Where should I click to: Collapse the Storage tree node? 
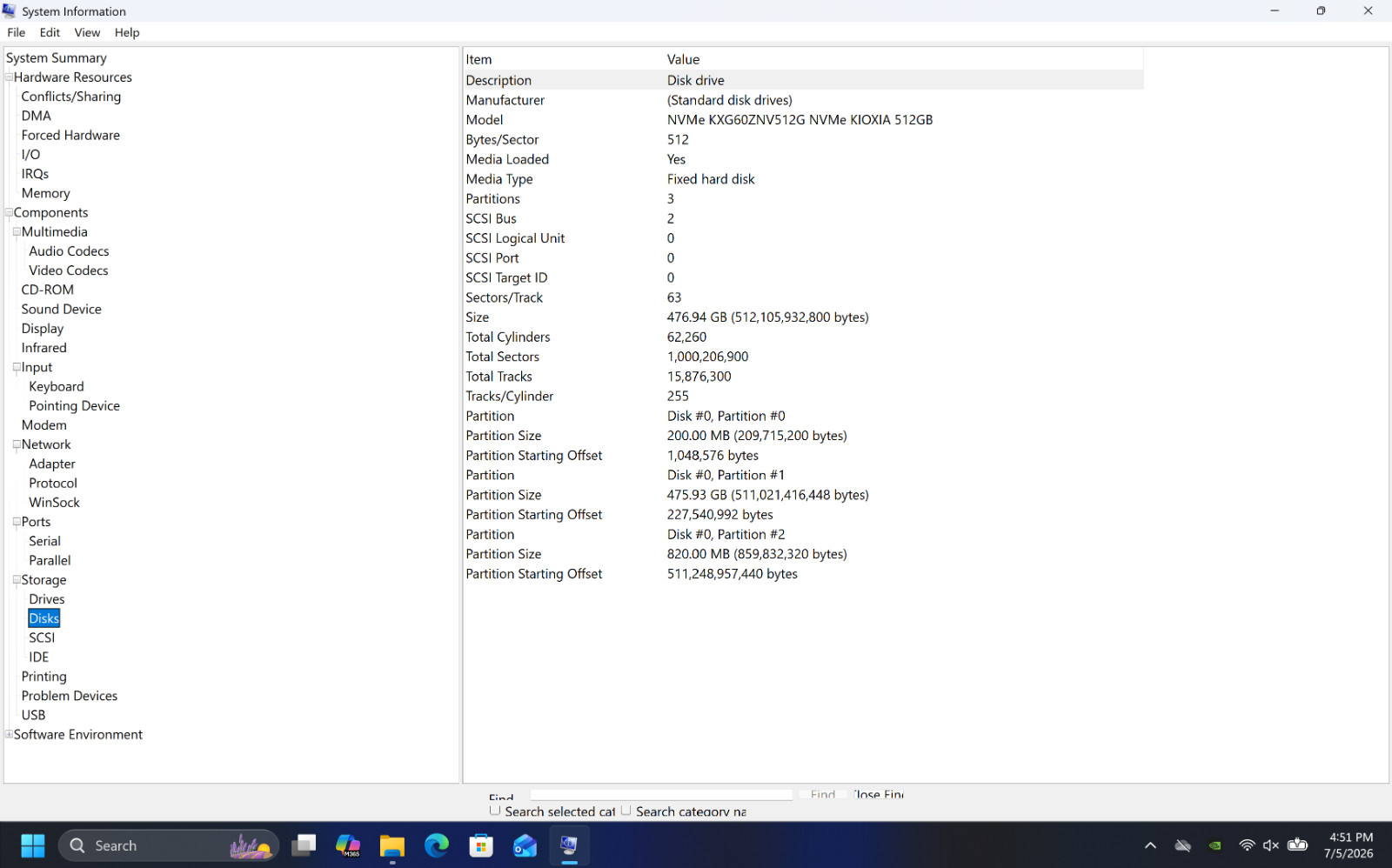pyautogui.click(x=17, y=580)
